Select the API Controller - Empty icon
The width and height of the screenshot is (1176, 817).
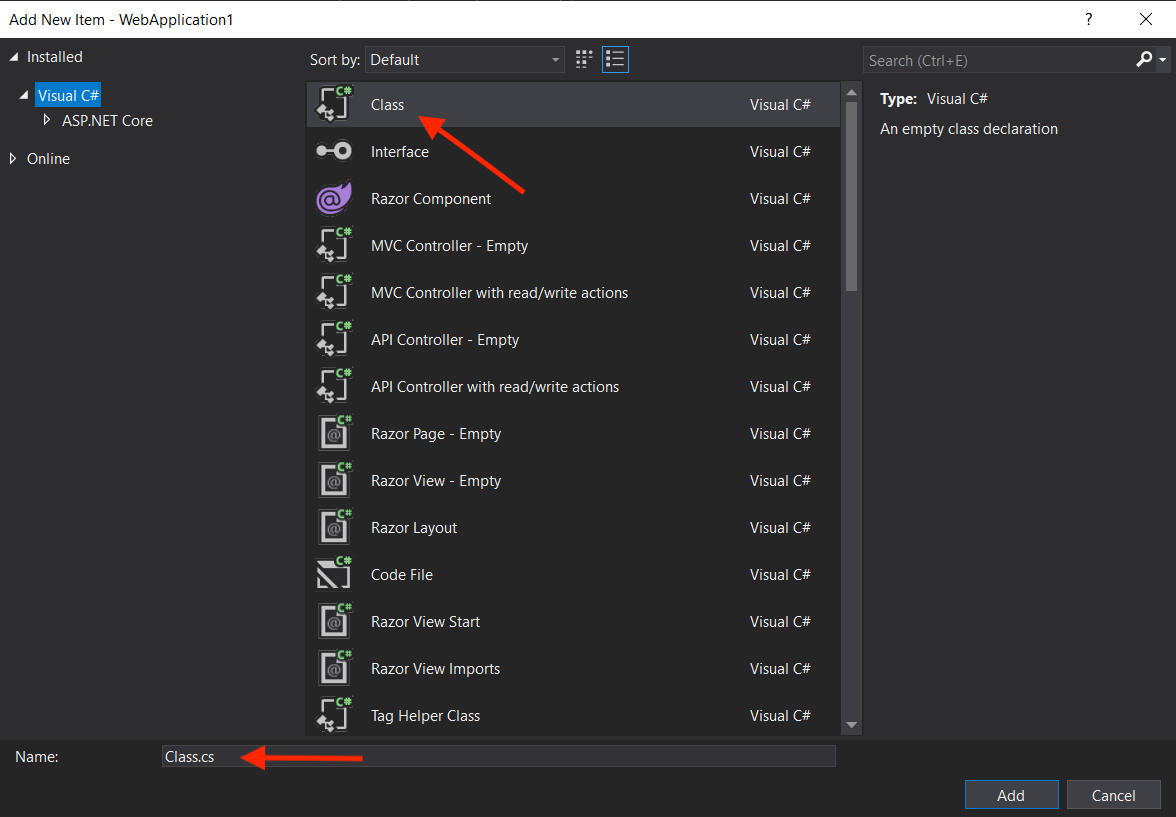click(x=333, y=338)
